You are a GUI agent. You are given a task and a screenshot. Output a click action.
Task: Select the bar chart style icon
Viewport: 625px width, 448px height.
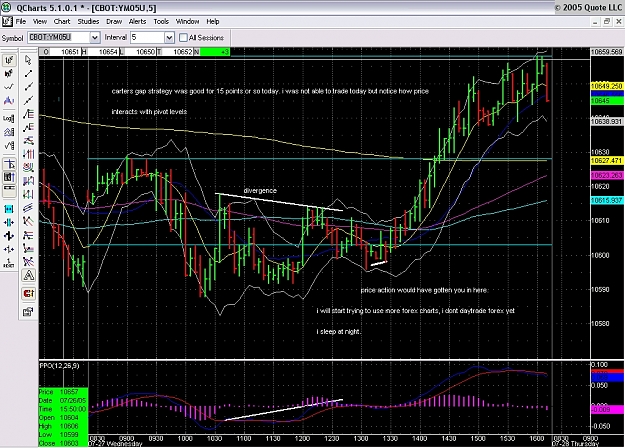coord(9,60)
